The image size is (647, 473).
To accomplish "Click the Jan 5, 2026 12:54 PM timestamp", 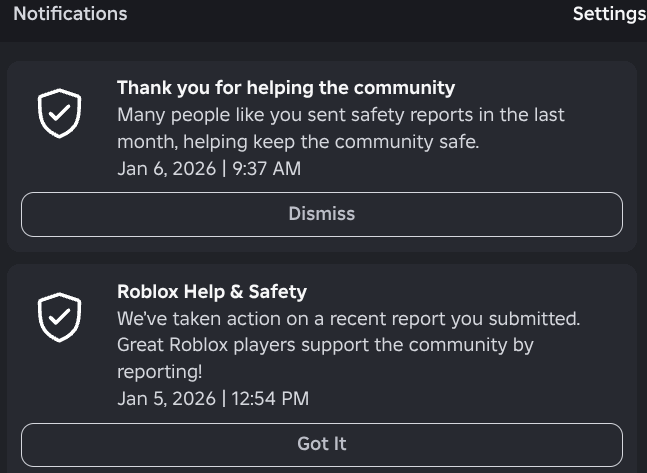I will [x=212, y=398].
